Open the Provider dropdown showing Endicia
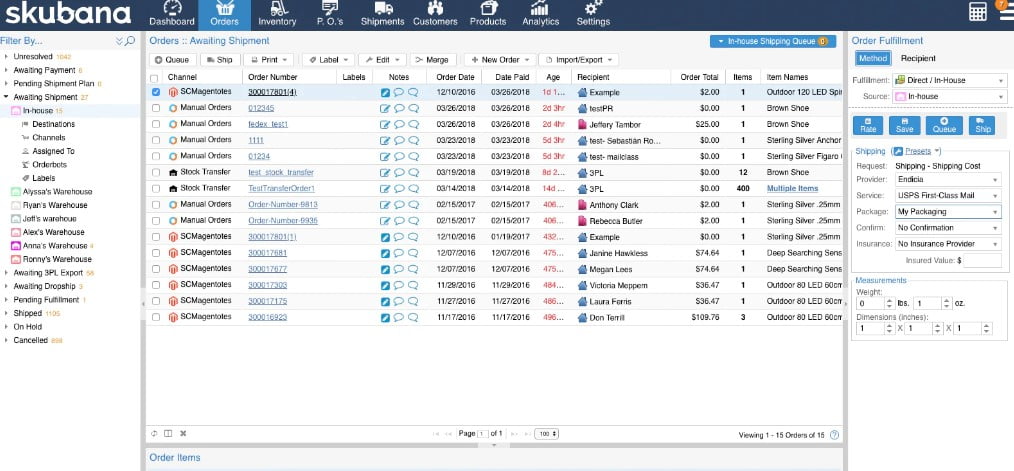 [948, 179]
